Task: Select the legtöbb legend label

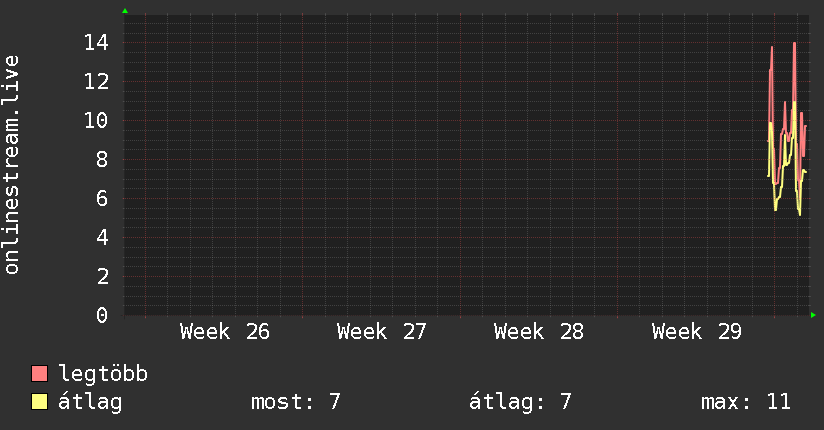Action: click(103, 374)
